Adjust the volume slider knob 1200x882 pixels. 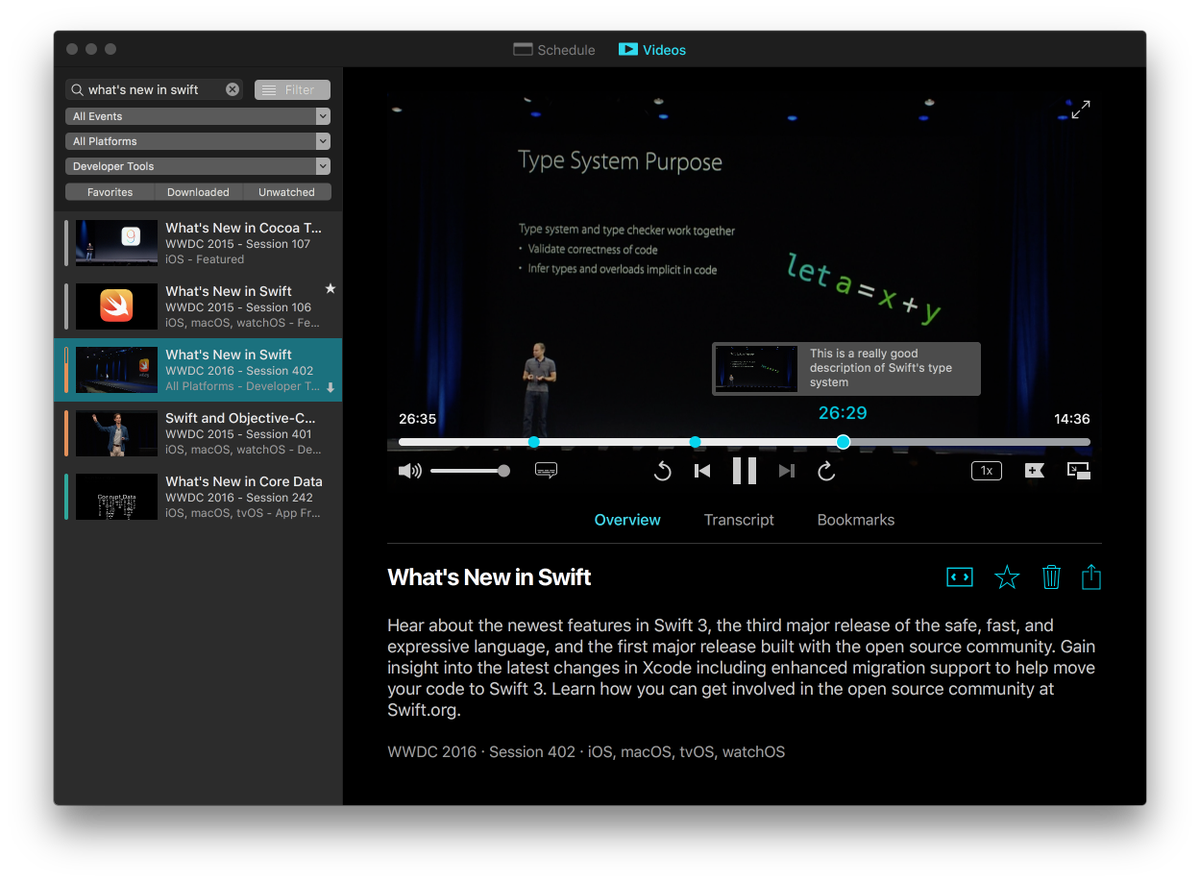coord(504,471)
